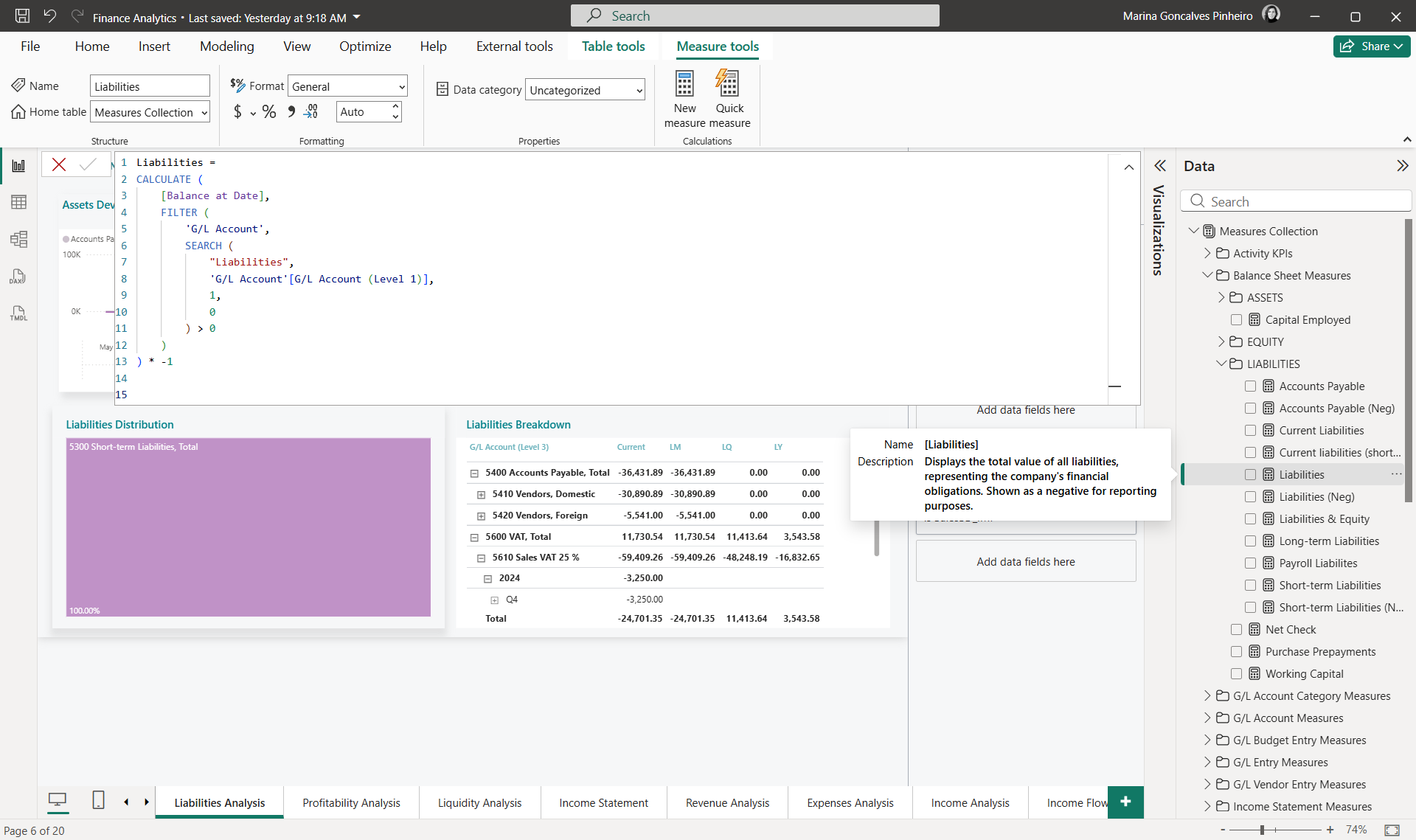Add a new page with plus button
Viewport: 1416px width, 840px height.
point(1125,802)
